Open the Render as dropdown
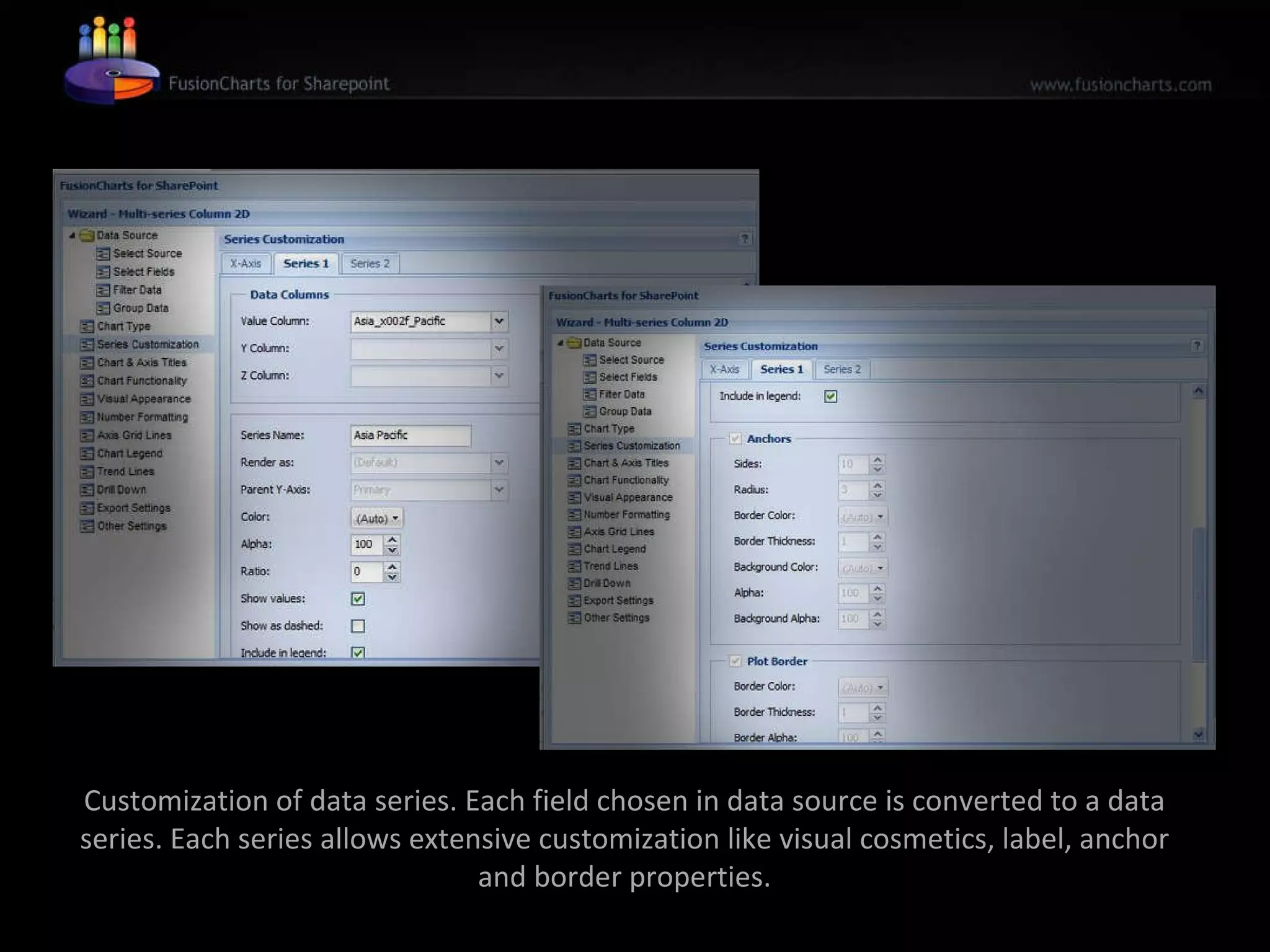The image size is (1270, 952). [x=499, y=463]
